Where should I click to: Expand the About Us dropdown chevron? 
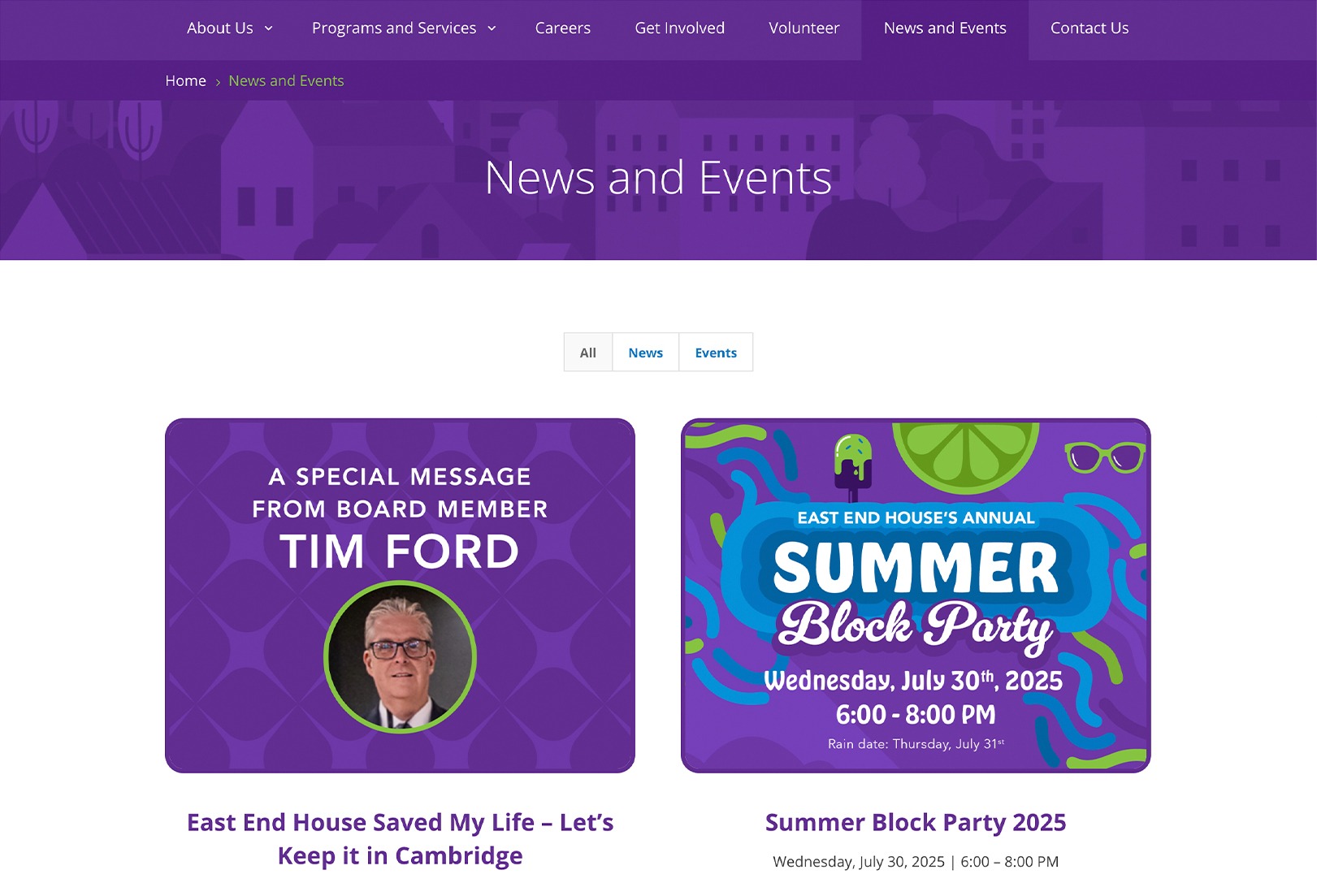[269, 28]
